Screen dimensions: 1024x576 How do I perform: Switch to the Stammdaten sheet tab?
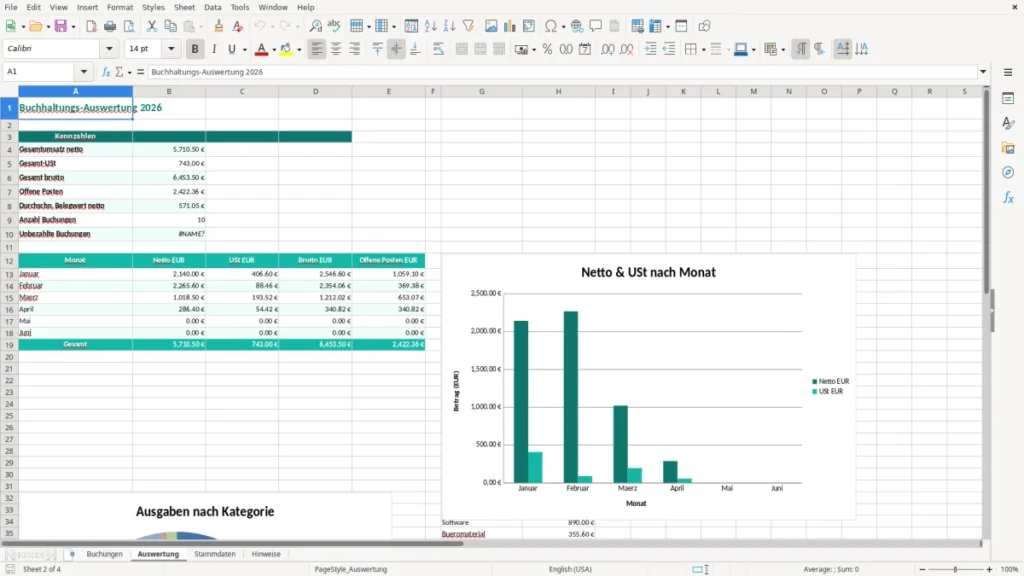click(215, 554)
